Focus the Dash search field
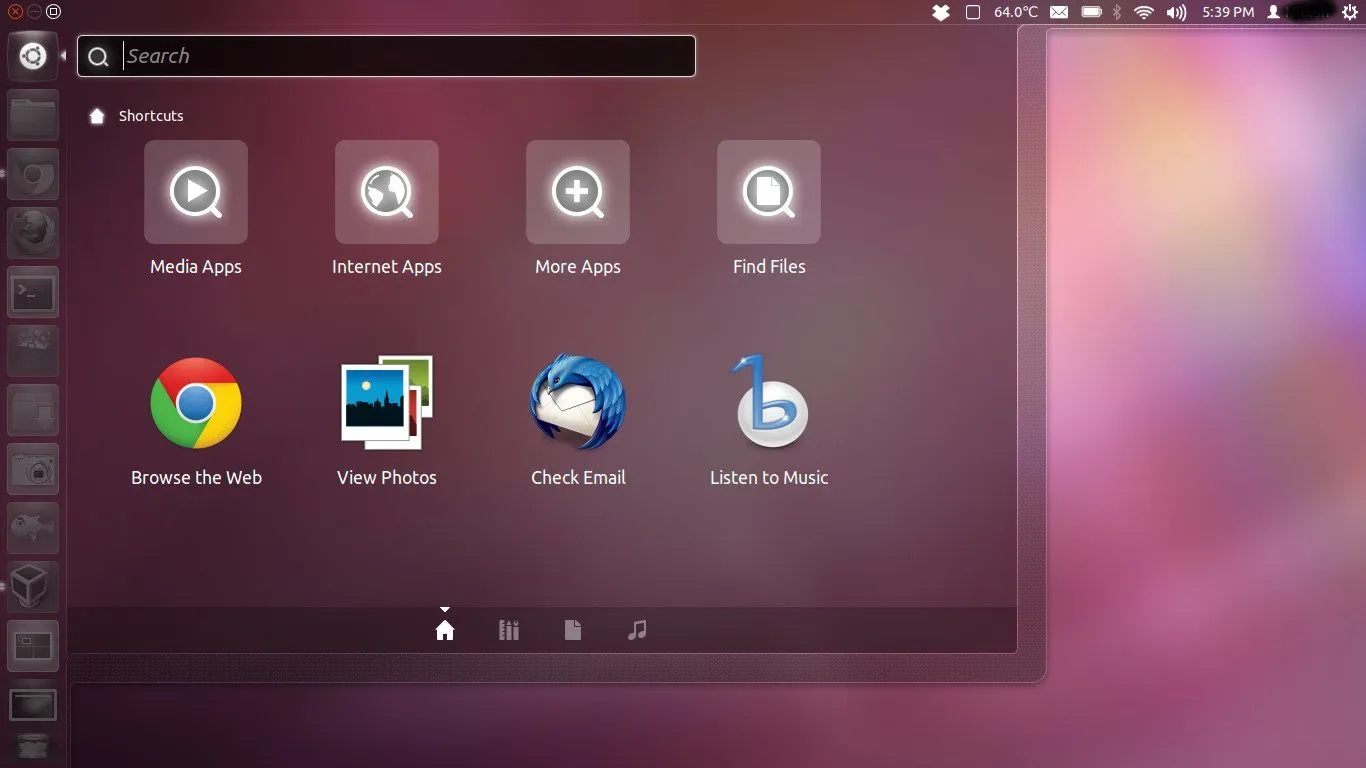The width and height of the screenshot is (1366, 768). coord(386,56)
